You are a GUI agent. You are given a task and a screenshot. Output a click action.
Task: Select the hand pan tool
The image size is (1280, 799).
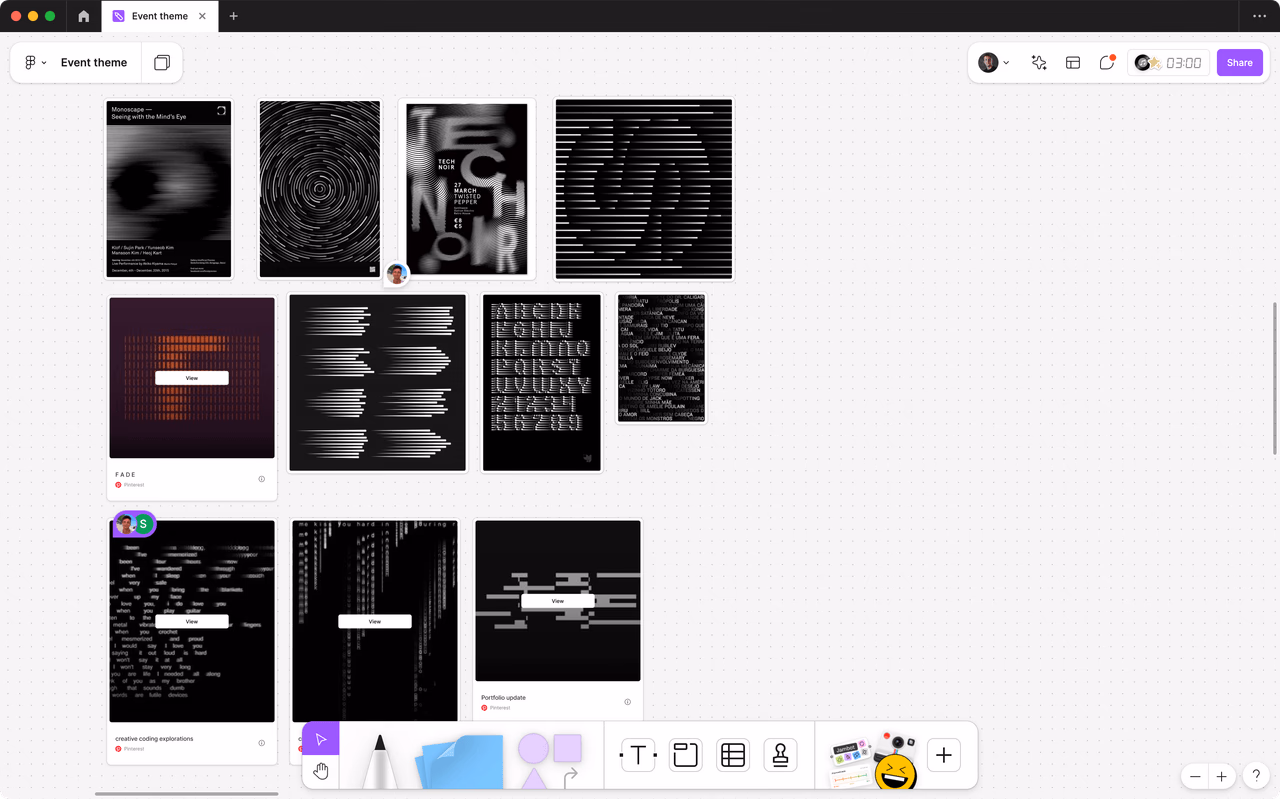click(320, 771)
